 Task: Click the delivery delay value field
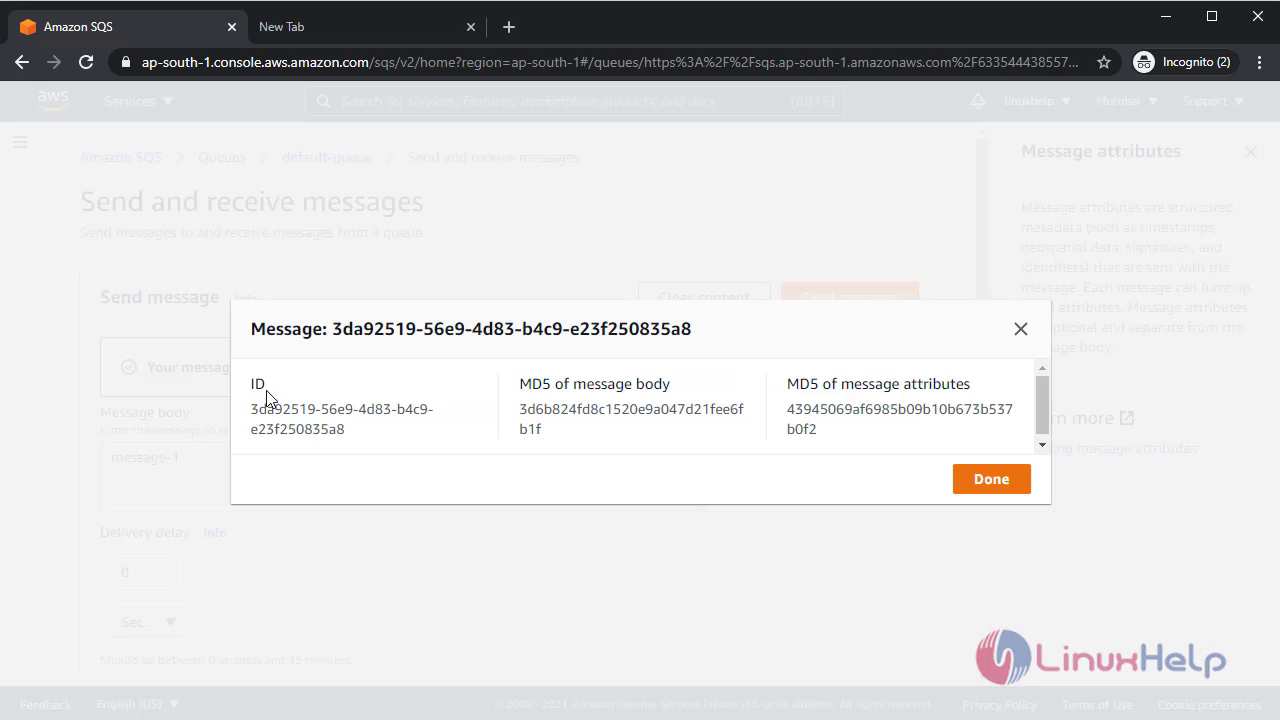point(144,572)
